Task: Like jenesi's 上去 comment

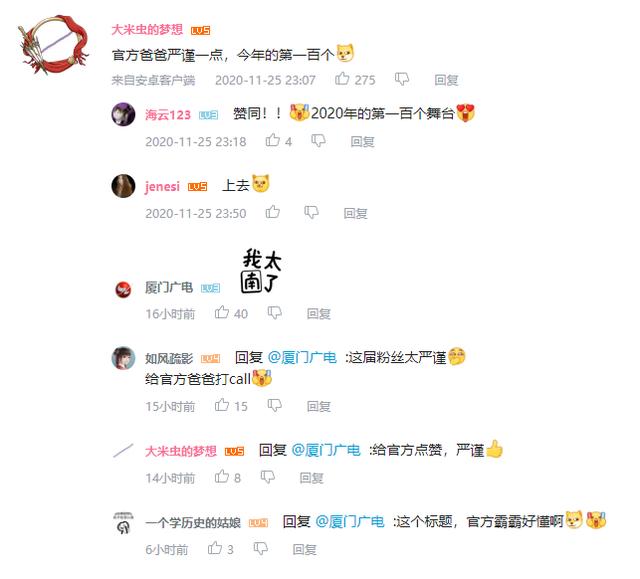Action: click(x=273, y=212)
